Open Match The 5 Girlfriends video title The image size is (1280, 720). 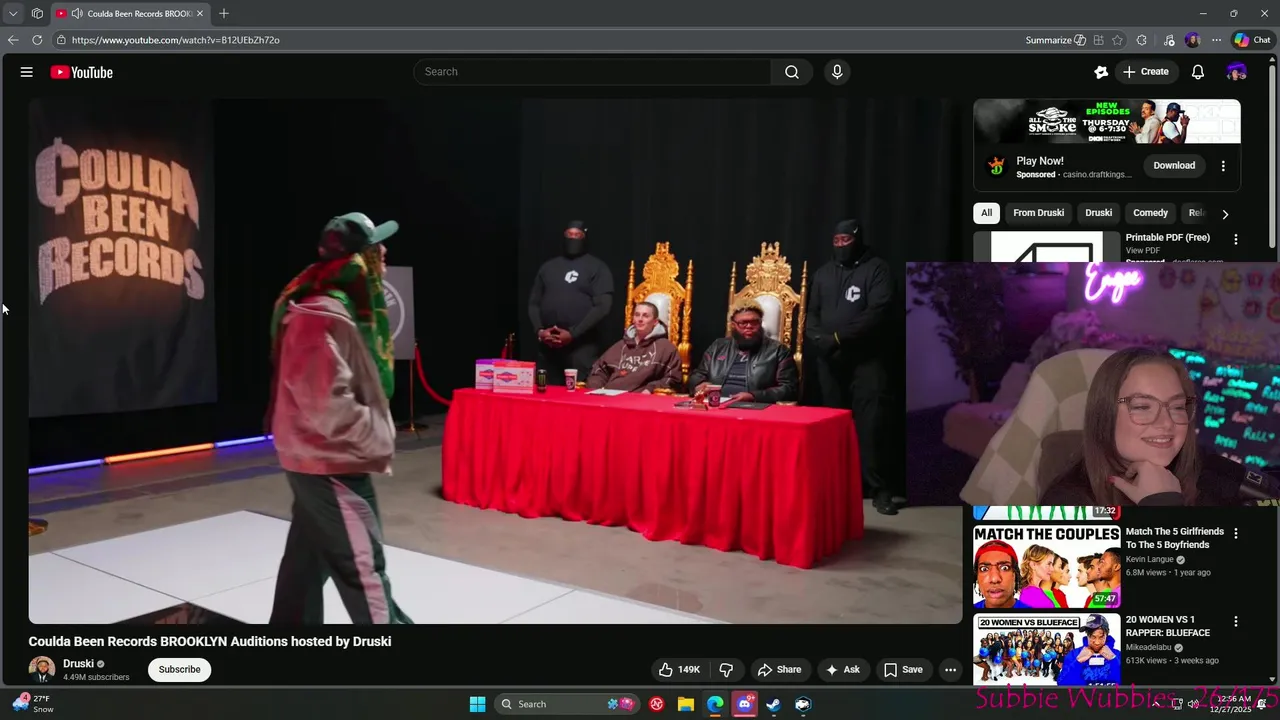1175,538
